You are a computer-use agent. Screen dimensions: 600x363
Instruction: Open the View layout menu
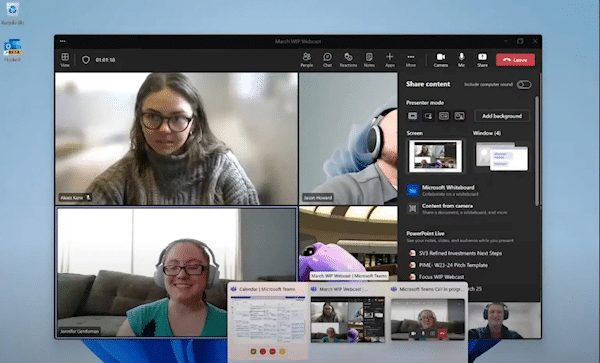pyautogui.click(x=65, y=60)
